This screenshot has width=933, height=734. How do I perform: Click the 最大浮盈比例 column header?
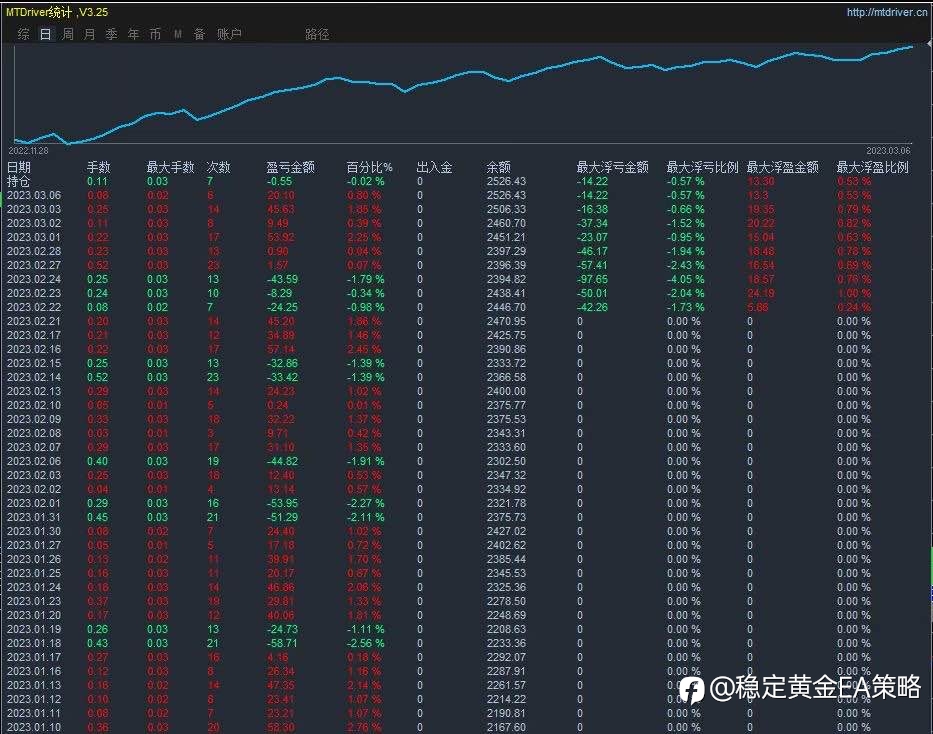tap(872, 167)
